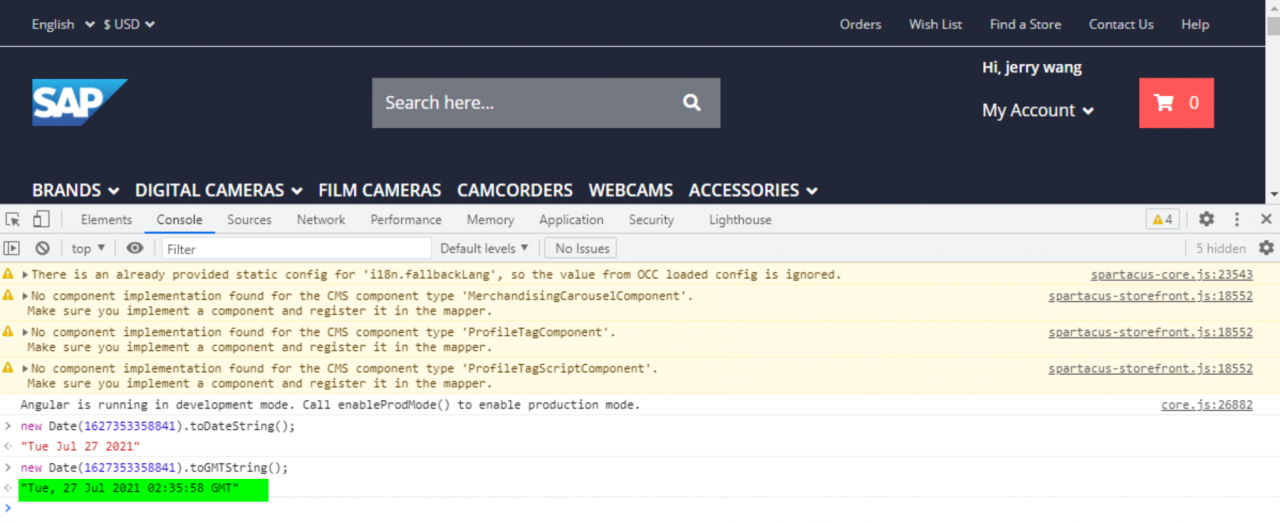Open the spartacus-core.js:23543 source link

pyautogui.click(x=1171, y=274)
